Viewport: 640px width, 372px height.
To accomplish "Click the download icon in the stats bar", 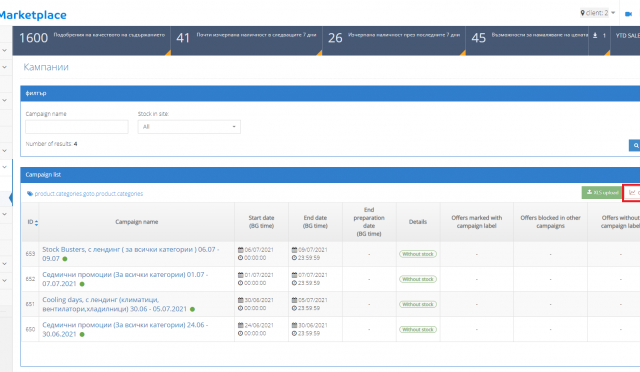I will 595,36.
